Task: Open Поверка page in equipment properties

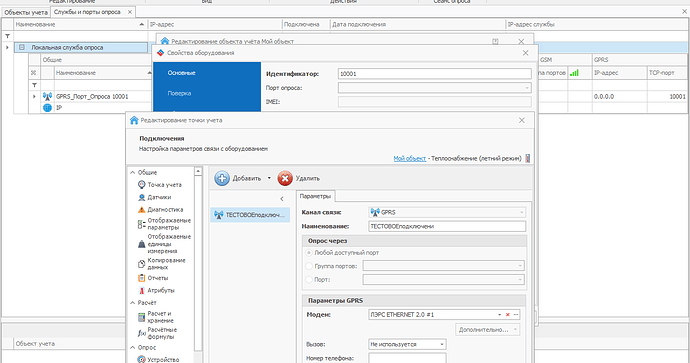Action: [x=180, y=93]
